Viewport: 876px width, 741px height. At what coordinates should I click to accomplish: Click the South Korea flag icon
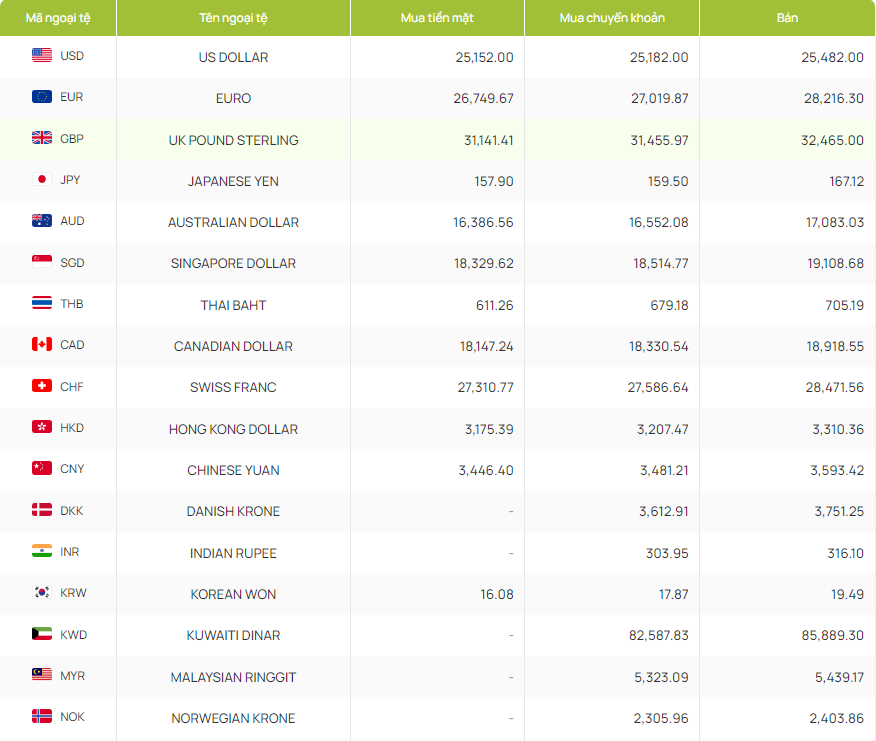point(42,593)
